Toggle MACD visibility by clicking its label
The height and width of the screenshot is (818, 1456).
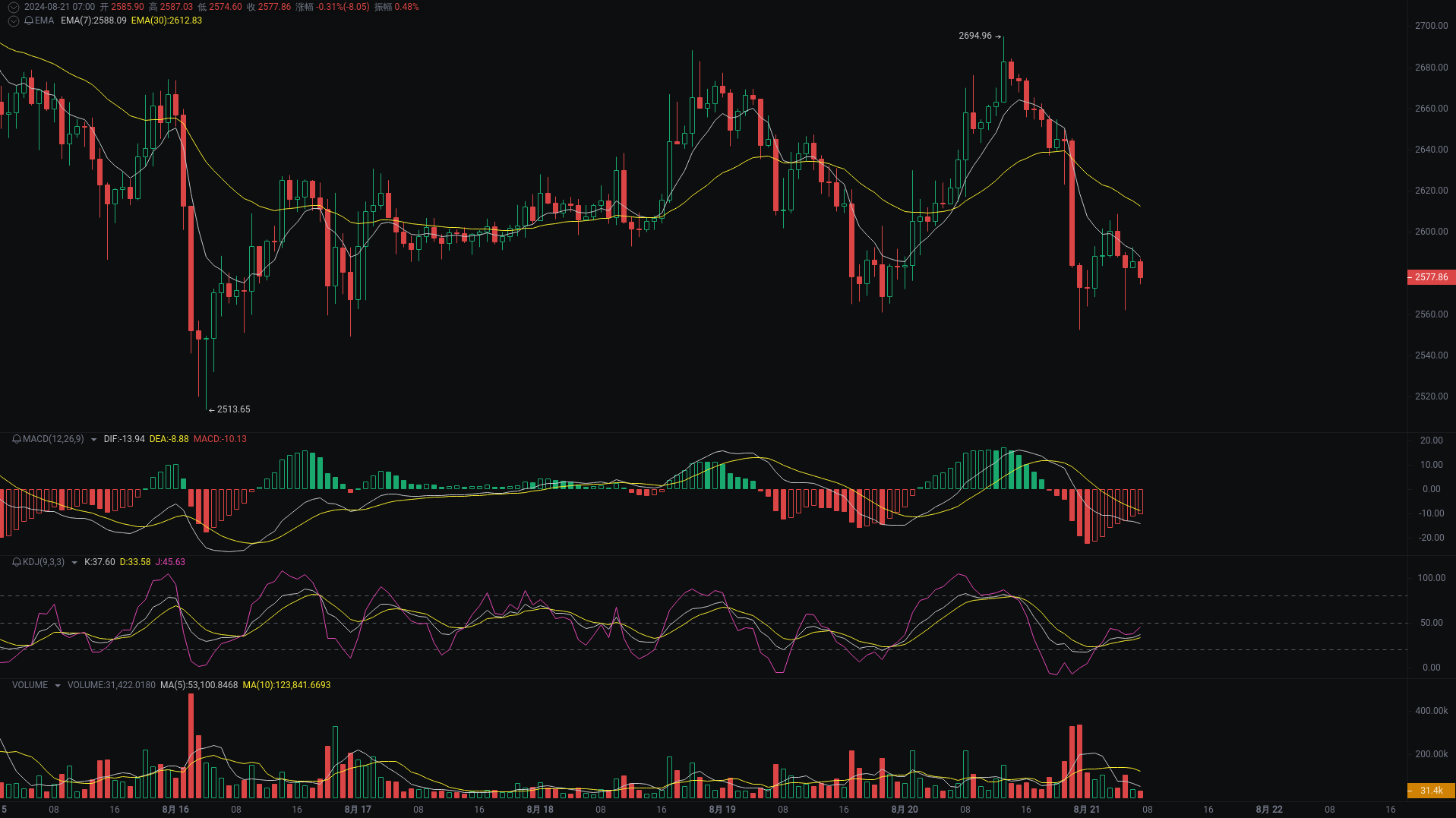pos(52,439)
